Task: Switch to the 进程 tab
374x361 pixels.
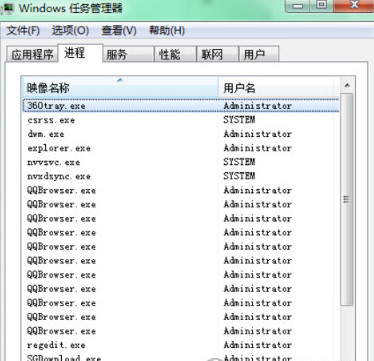Action: 80,53
